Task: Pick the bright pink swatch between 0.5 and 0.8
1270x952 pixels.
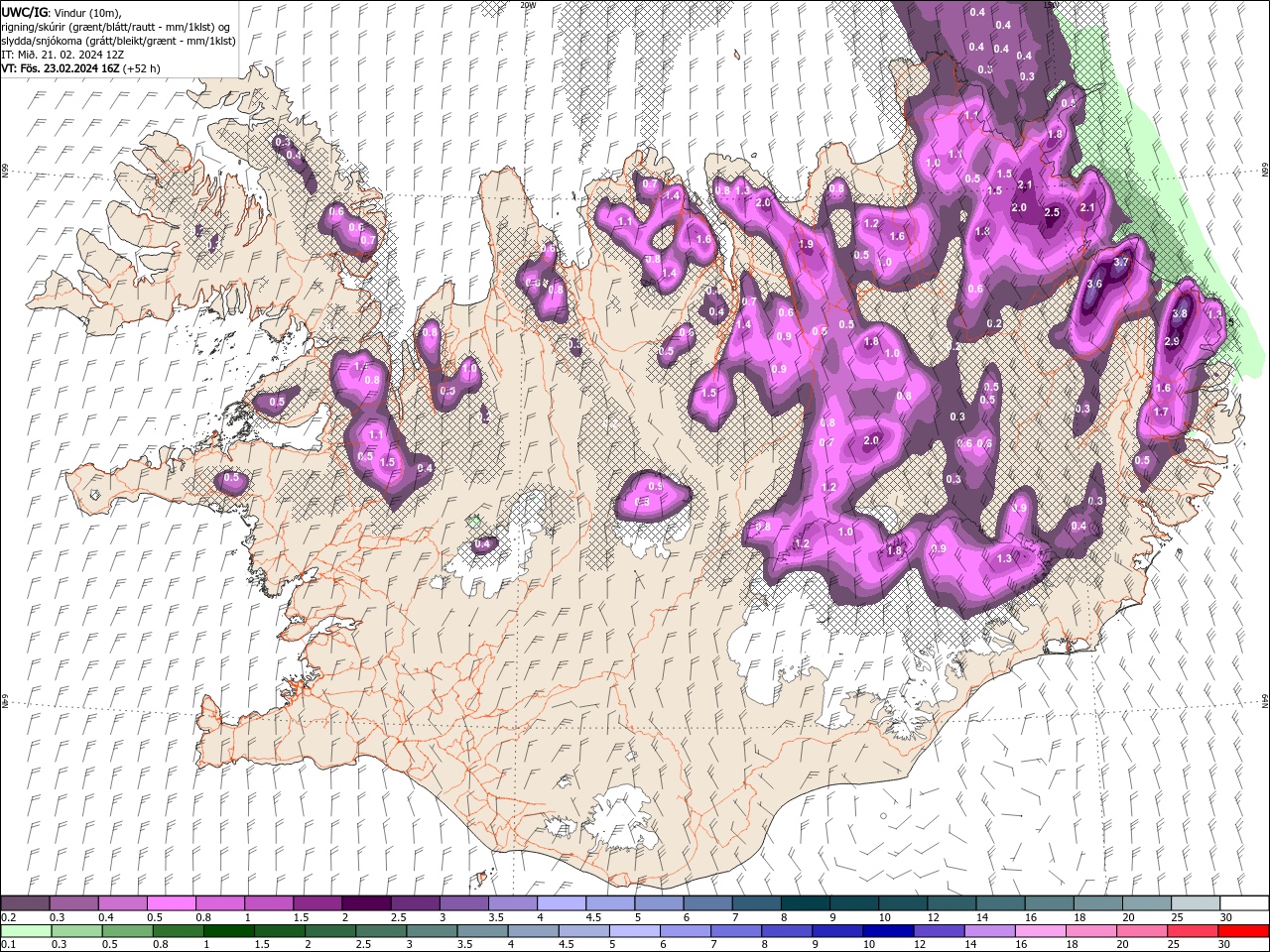Action: coord(171,903)
